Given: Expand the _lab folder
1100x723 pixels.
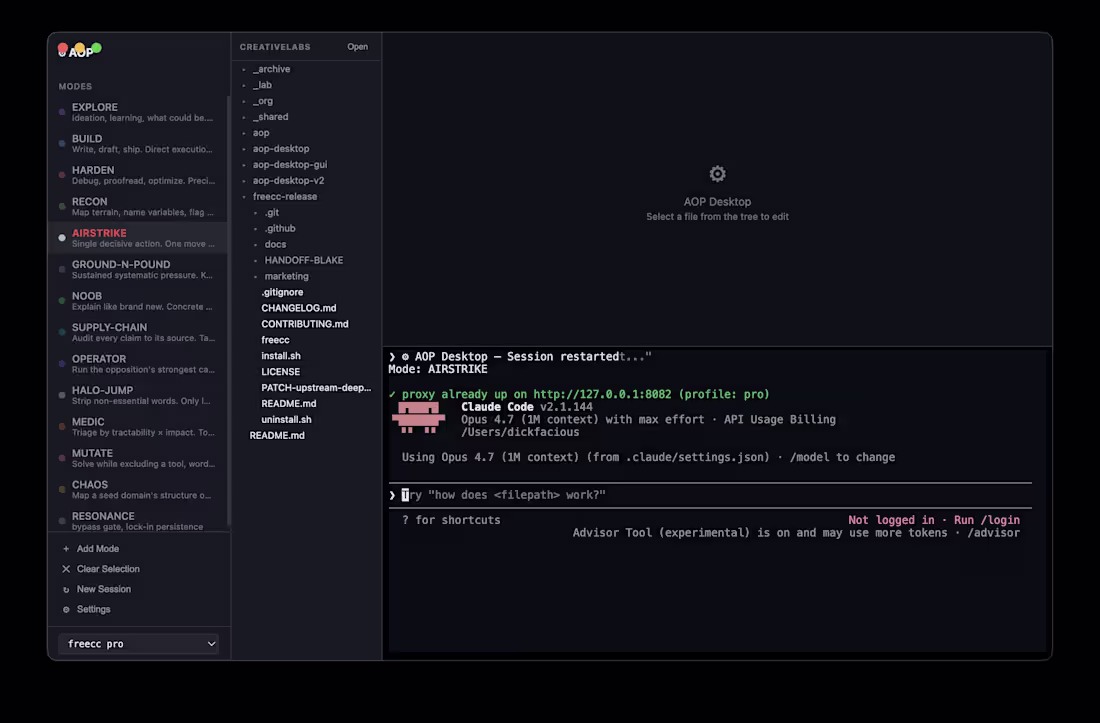Looking at the screenshot, I should [x=307, y=85].
